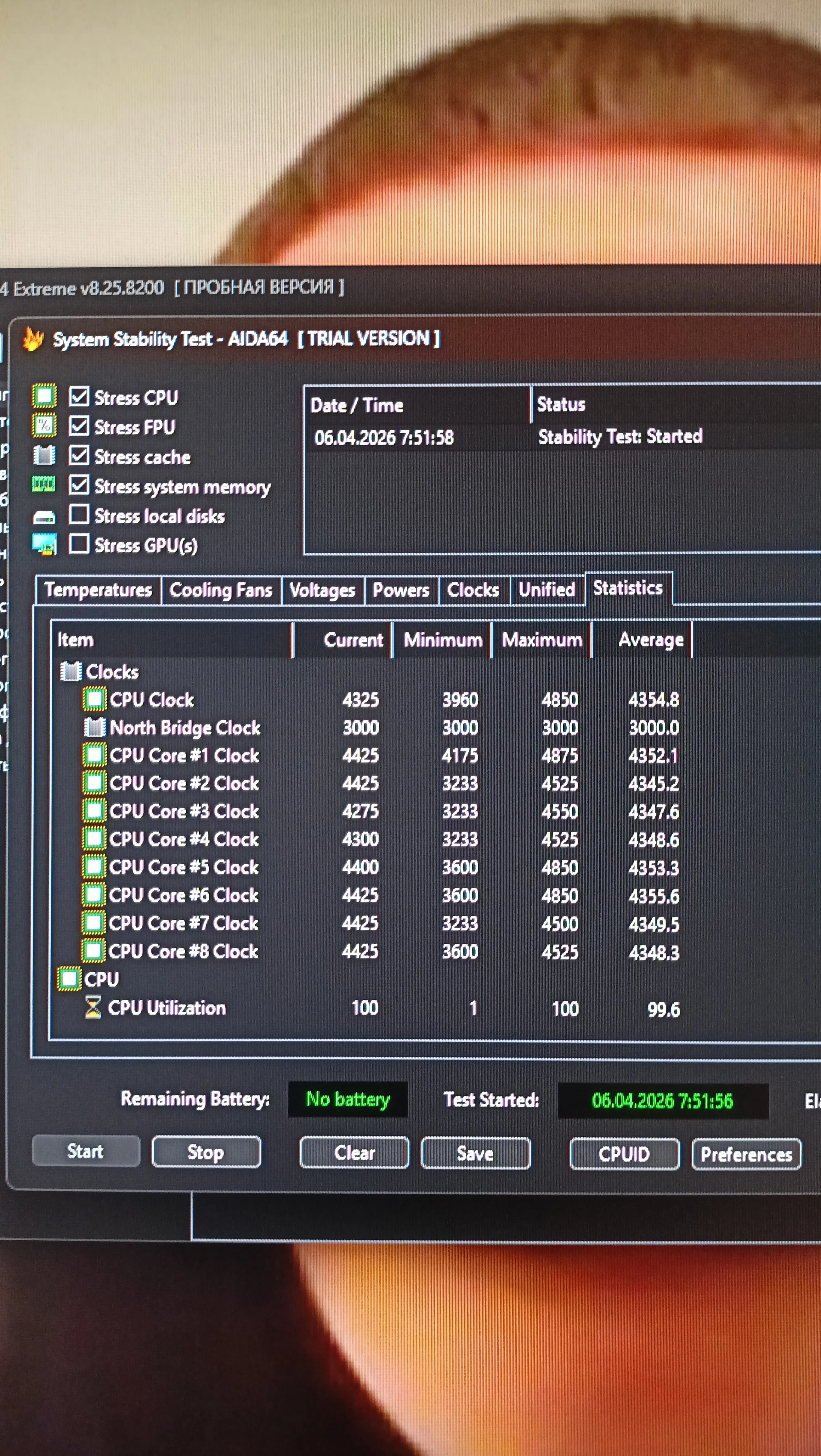Image resolution: width=821 pixels, height=1456 pixels.
Task: Switch to the Temperatures tab
Action: [98, 590]
